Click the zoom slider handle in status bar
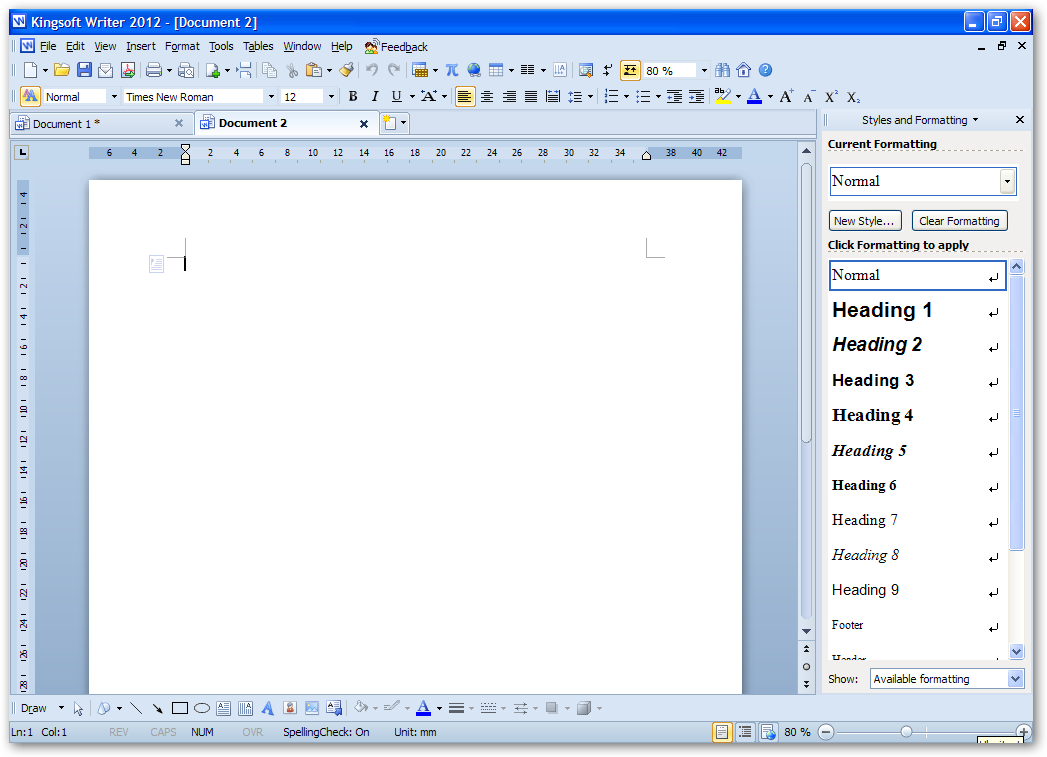This screenshot has height=757, width=1047. click(906, 732)
